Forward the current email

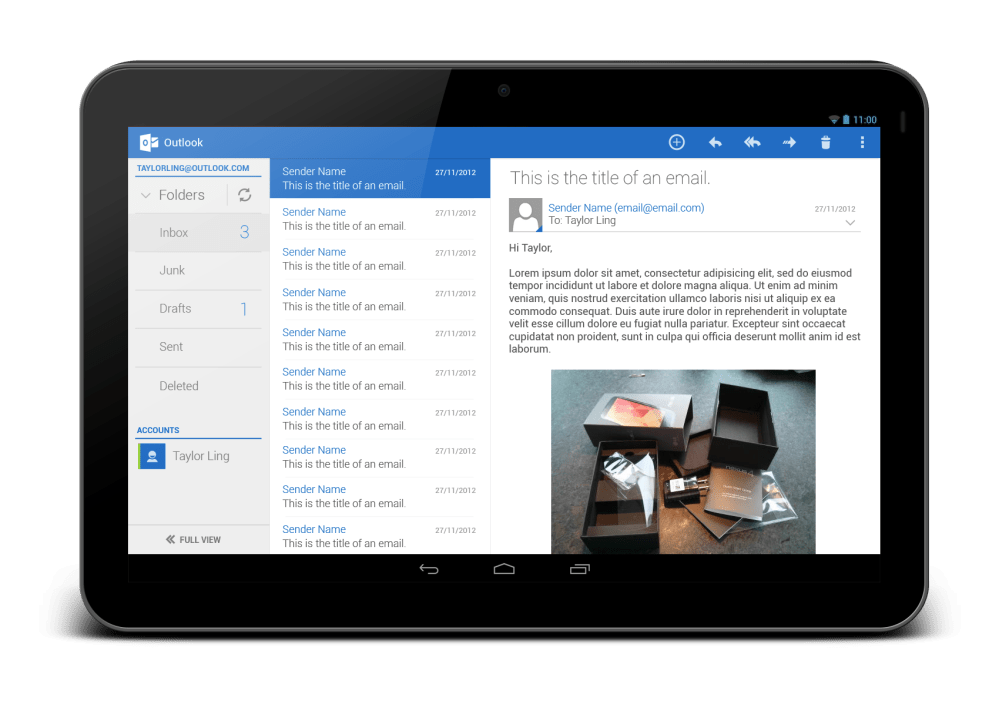pos(789,142)
